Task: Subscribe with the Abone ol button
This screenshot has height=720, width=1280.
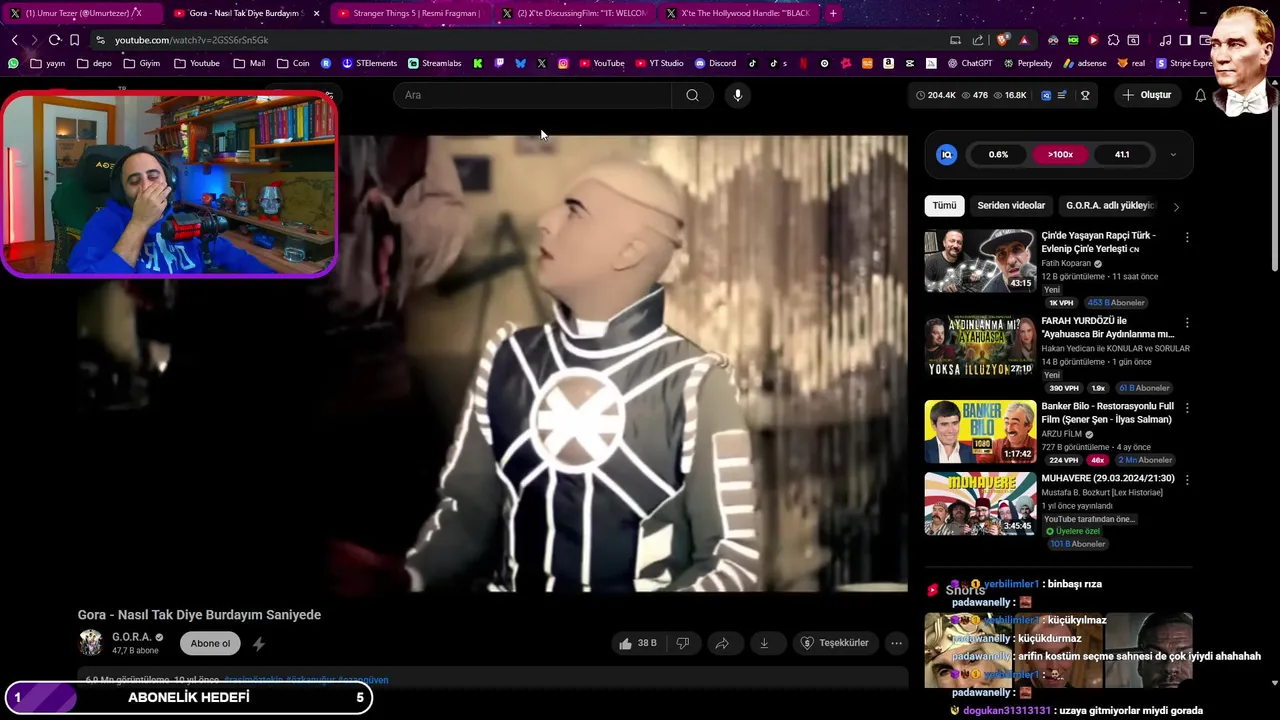Action: point(210,644)
